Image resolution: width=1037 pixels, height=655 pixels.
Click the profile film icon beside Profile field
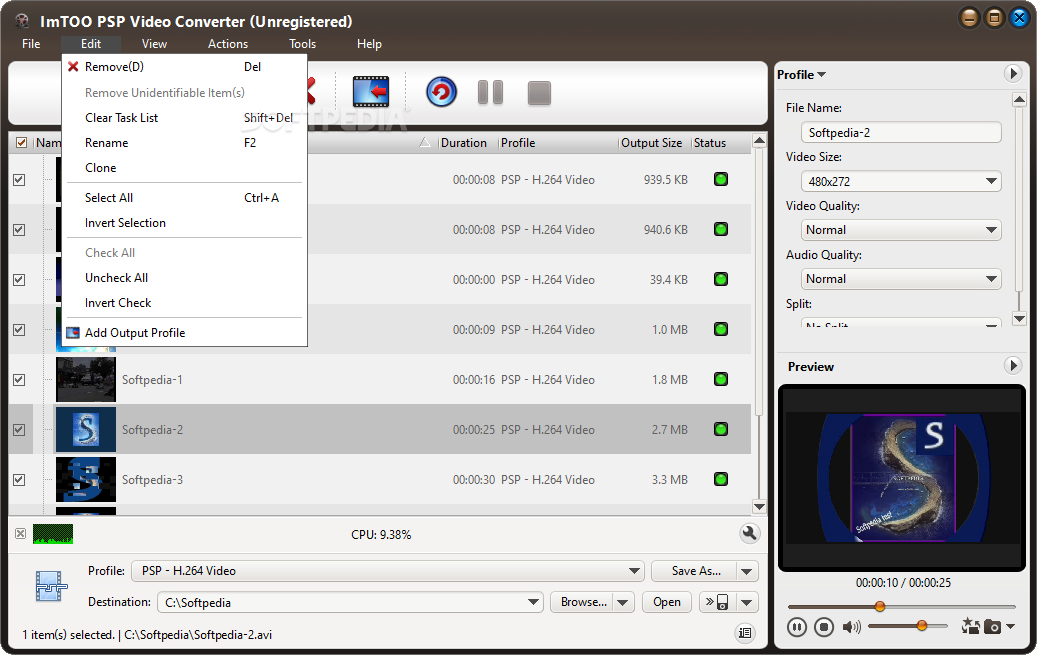click(x=52, y=586)
